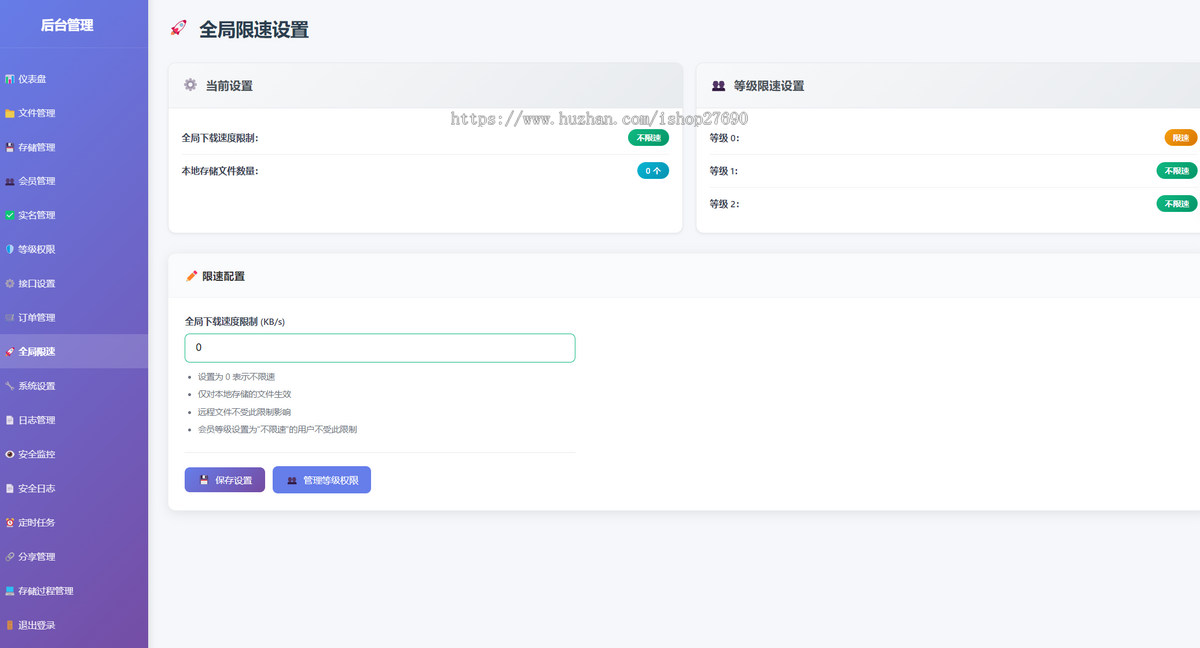Click the document icon beside 日志管理
The width and height of the screenshot is (1200, 648).
[x=10, y=420]
